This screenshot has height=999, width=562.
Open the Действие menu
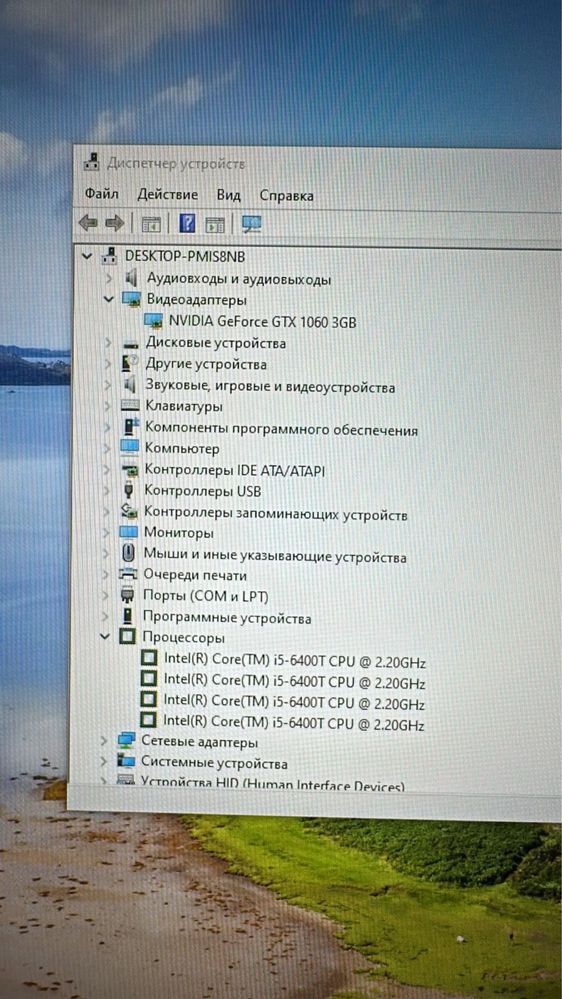point(168,194)
